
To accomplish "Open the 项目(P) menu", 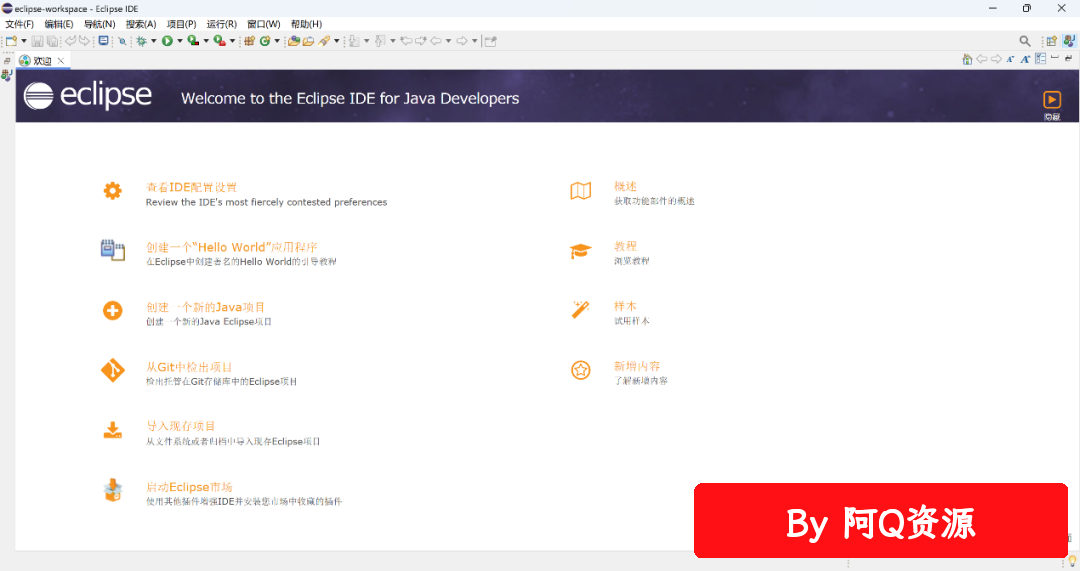I will click(x=181, y=24).
